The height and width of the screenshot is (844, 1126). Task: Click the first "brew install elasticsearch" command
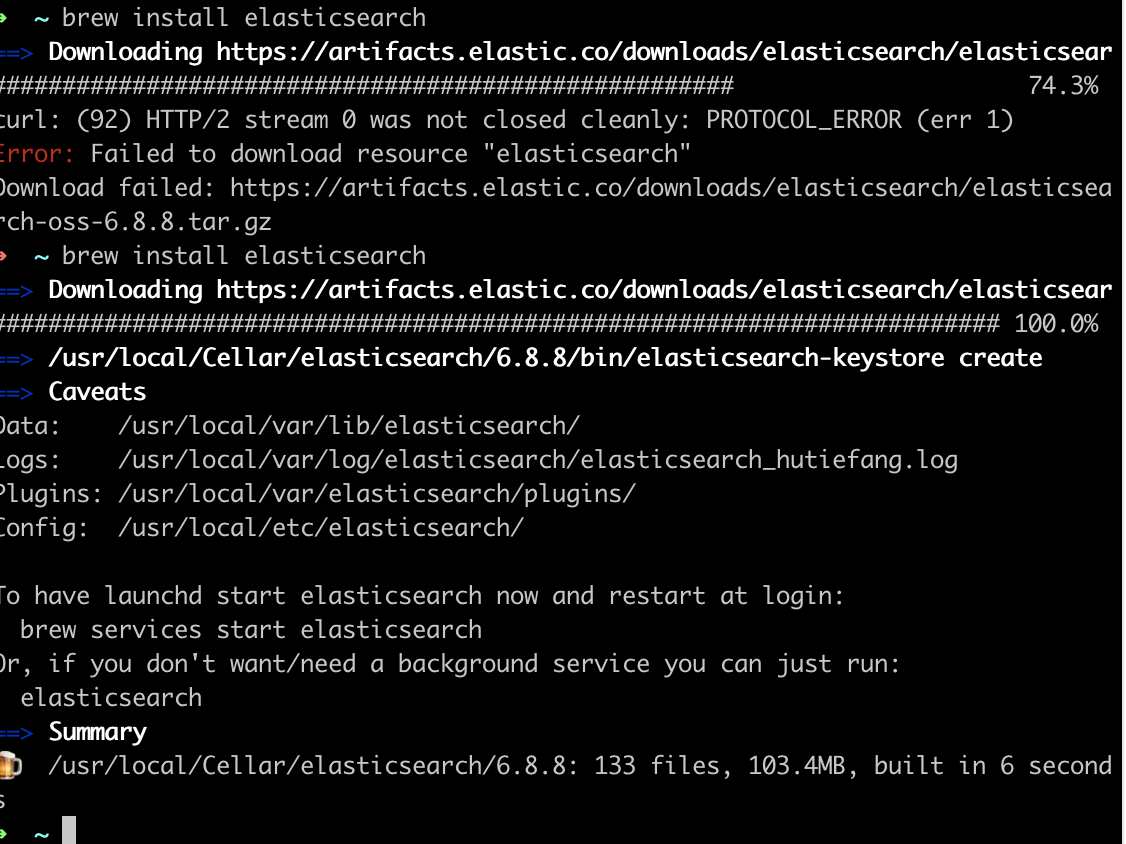tap(243, 18)
